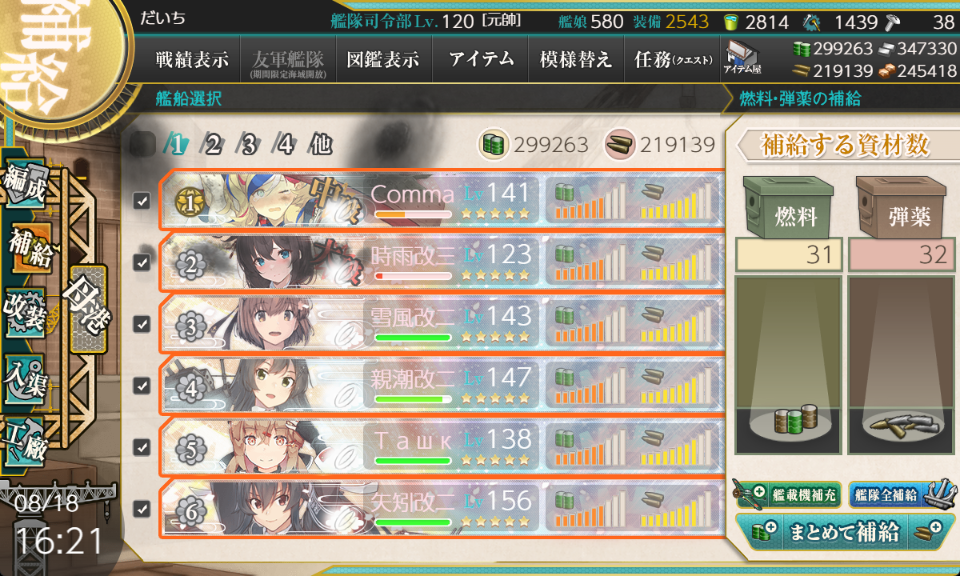Screen dimensions: 960x576
Task: Switch to the 他 other ships tab
Action: coord(320,144)
